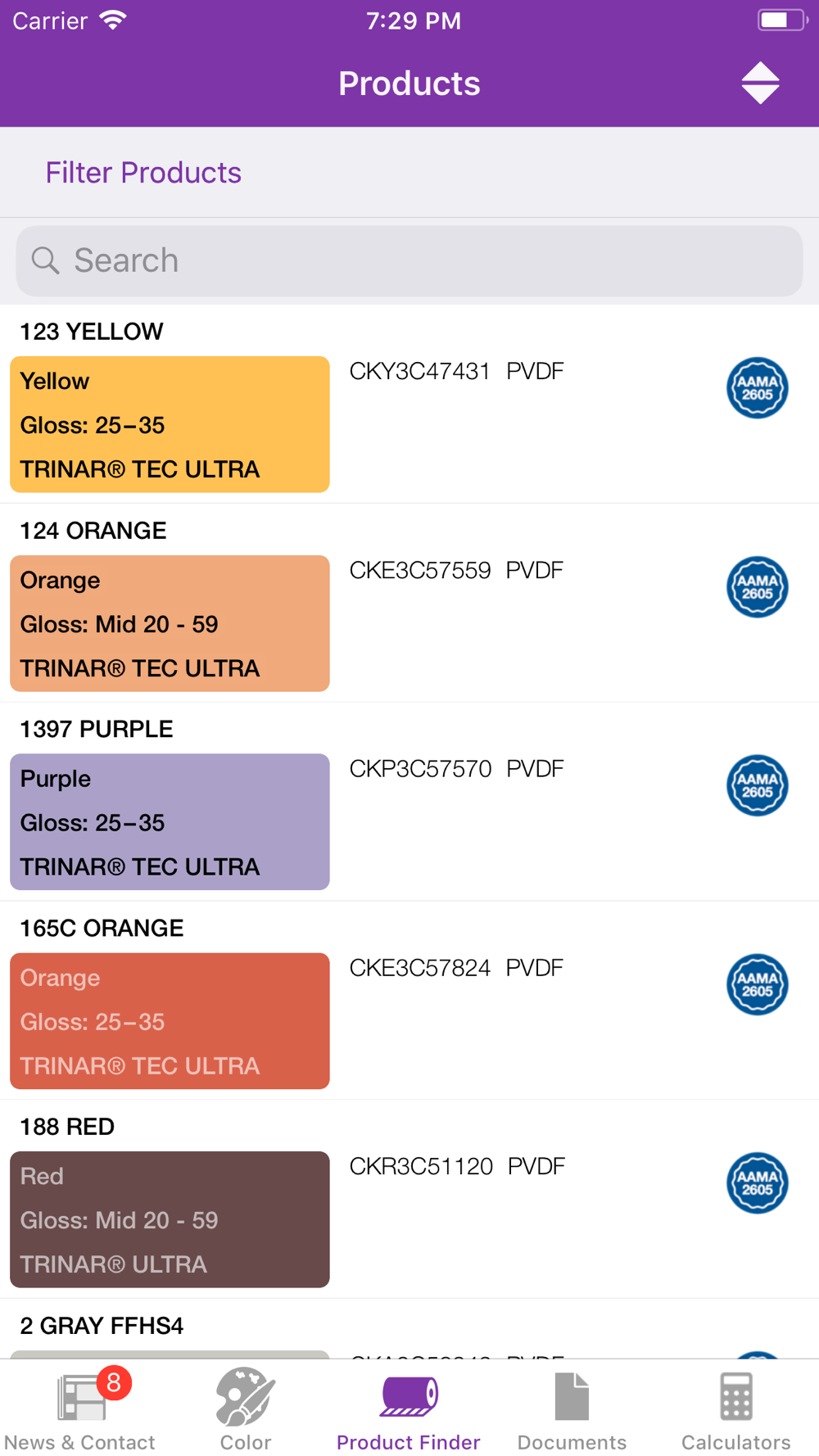The height and width of the screenshot is (1456, 819).
Task: Pick the 165C Orange swatch
Action: [x=170, y=1021]
